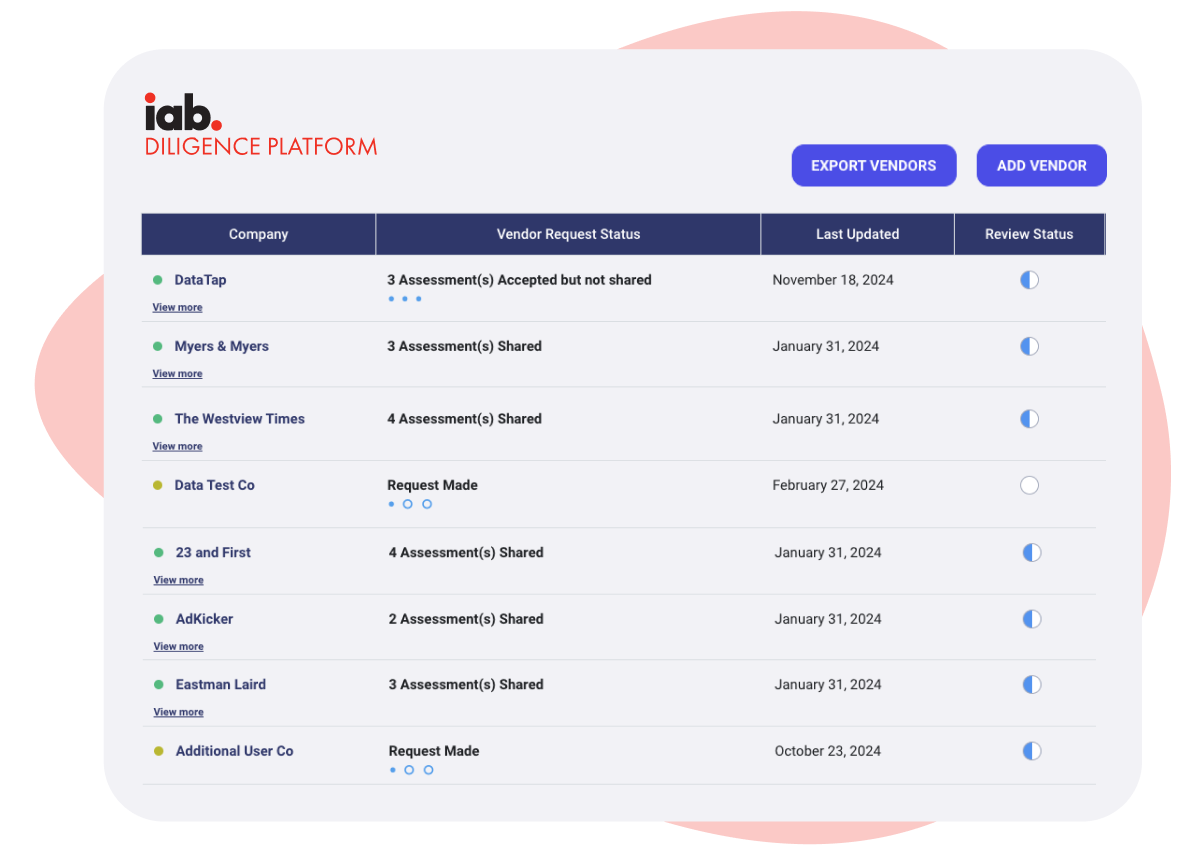Expand View more under Eastman Laird
Image resolution: width=1200 pixels, height=848 pixels.
pyautogui.click(x=178, y=712)
